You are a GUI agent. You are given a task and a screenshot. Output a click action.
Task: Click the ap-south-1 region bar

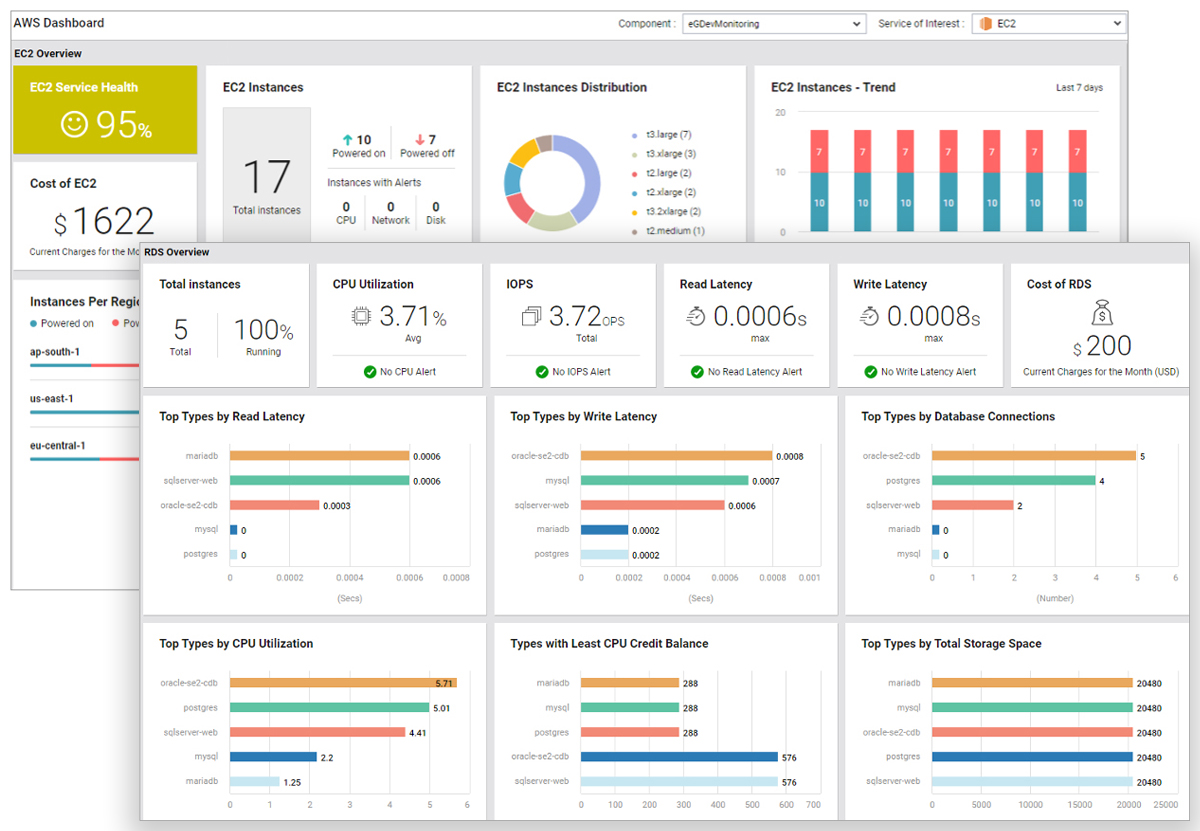click(85, 366)
